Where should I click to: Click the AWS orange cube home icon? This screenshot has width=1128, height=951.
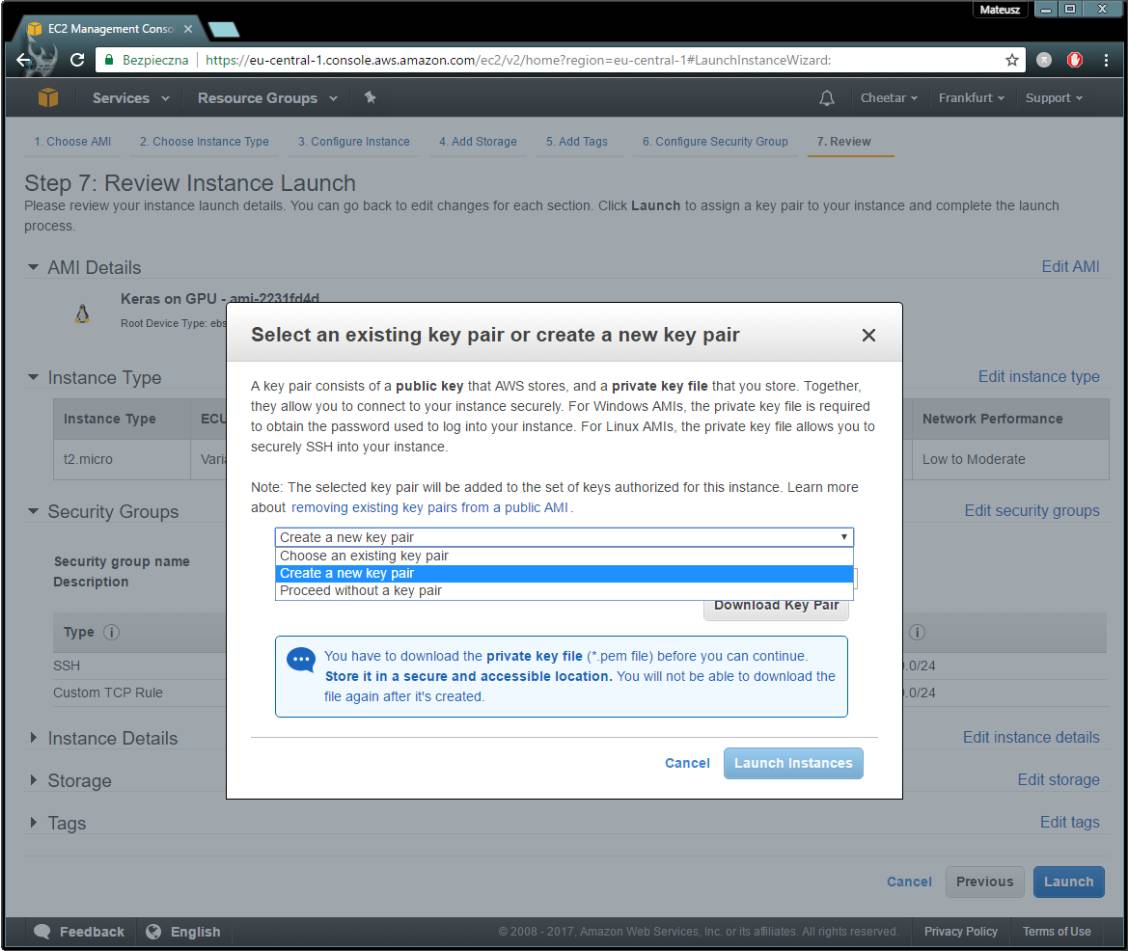pos(46,99)
